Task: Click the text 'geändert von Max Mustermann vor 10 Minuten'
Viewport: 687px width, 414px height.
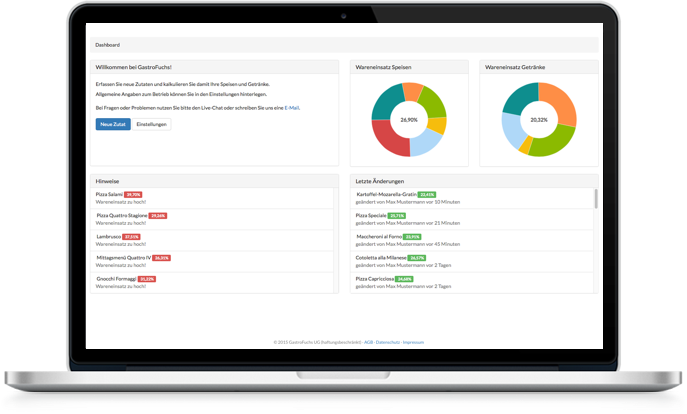Action: click(x=407, y=202)
